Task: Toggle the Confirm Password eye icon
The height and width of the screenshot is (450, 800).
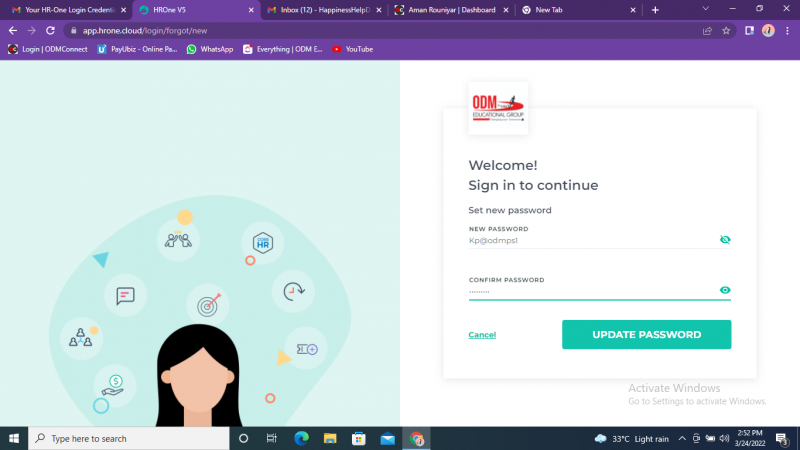Action: [x=725, y=291]
